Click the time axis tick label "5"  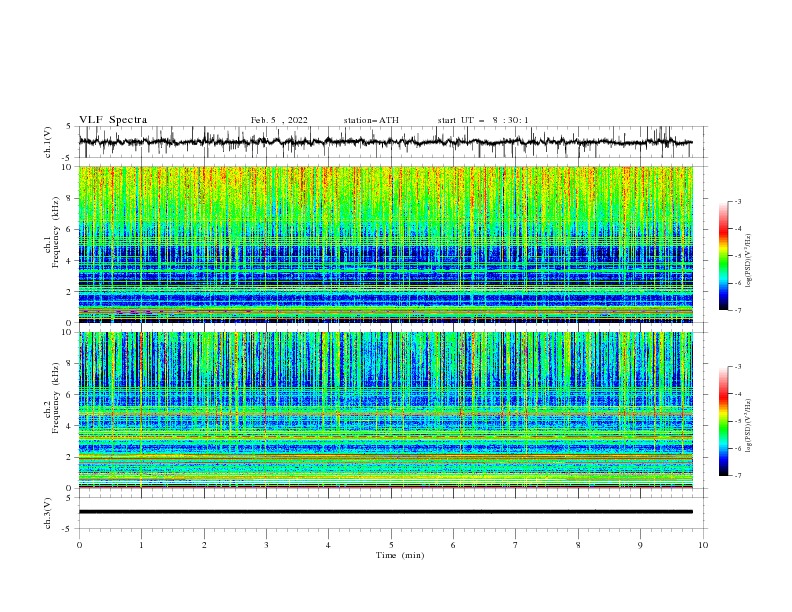[391, 545]
